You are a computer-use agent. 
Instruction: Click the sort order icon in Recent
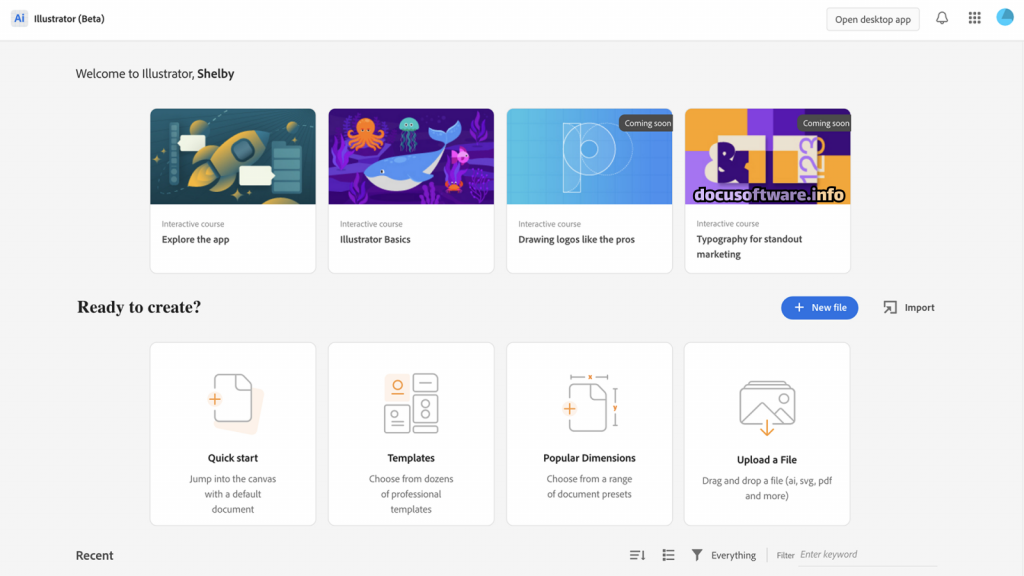(x=637, y=555)
